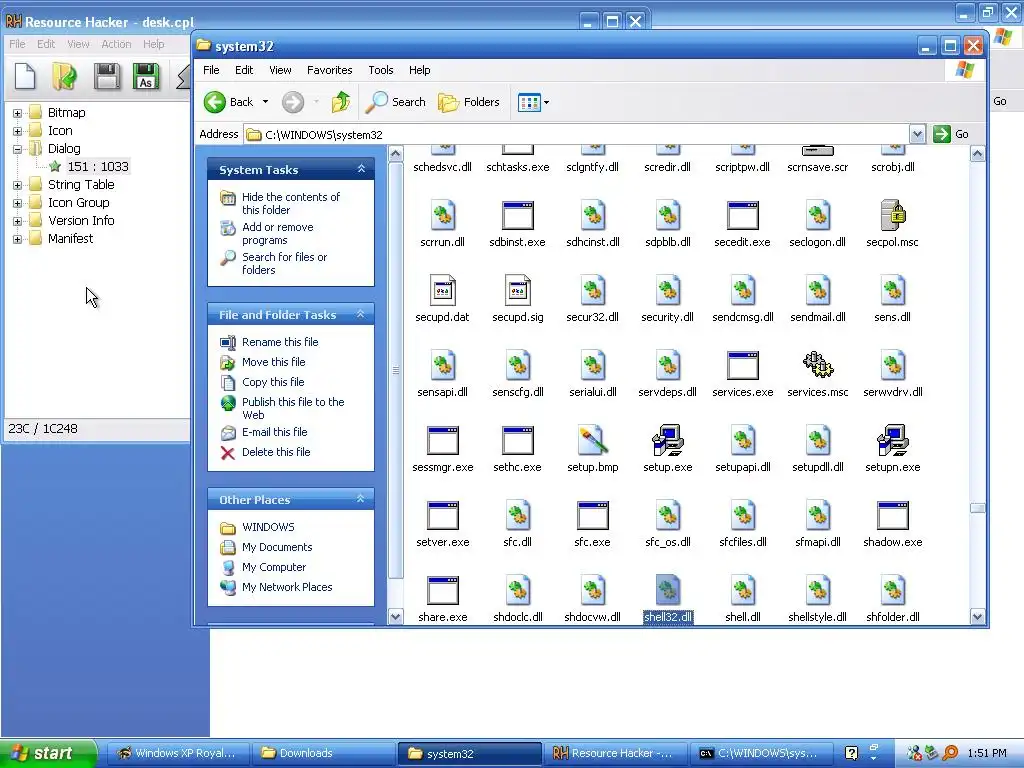Open the View menu in system32 window
The height and width of the screenshot is (768, 1024).
click(280, 70)
